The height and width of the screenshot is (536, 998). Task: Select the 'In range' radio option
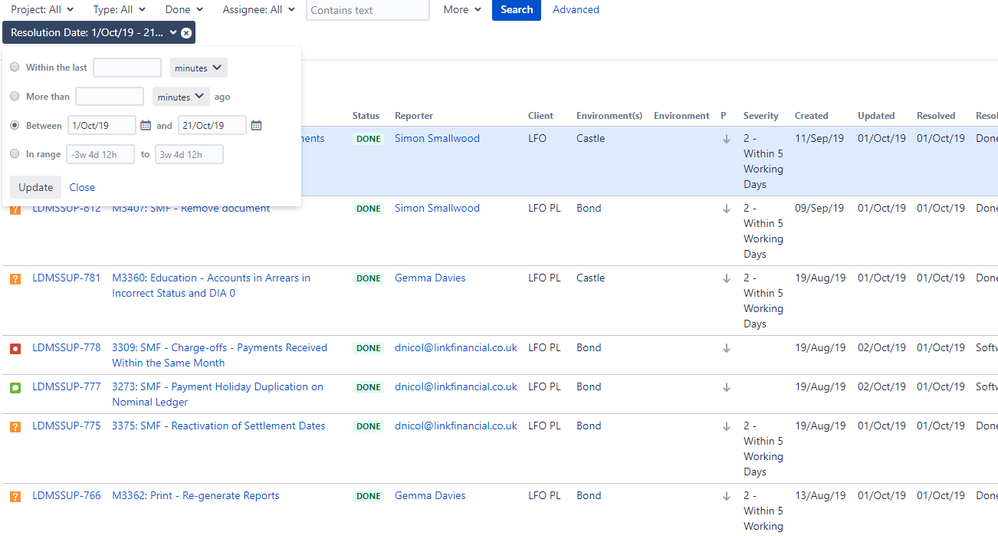(15, 153)
